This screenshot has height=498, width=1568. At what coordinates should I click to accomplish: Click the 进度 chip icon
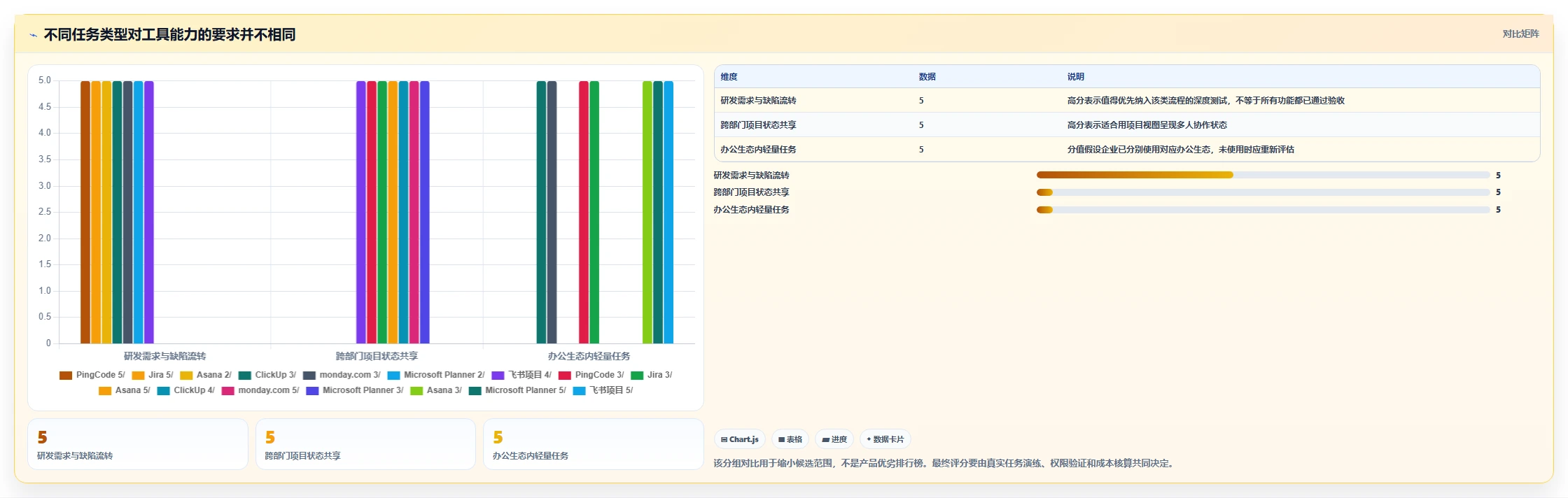(825, 439)
